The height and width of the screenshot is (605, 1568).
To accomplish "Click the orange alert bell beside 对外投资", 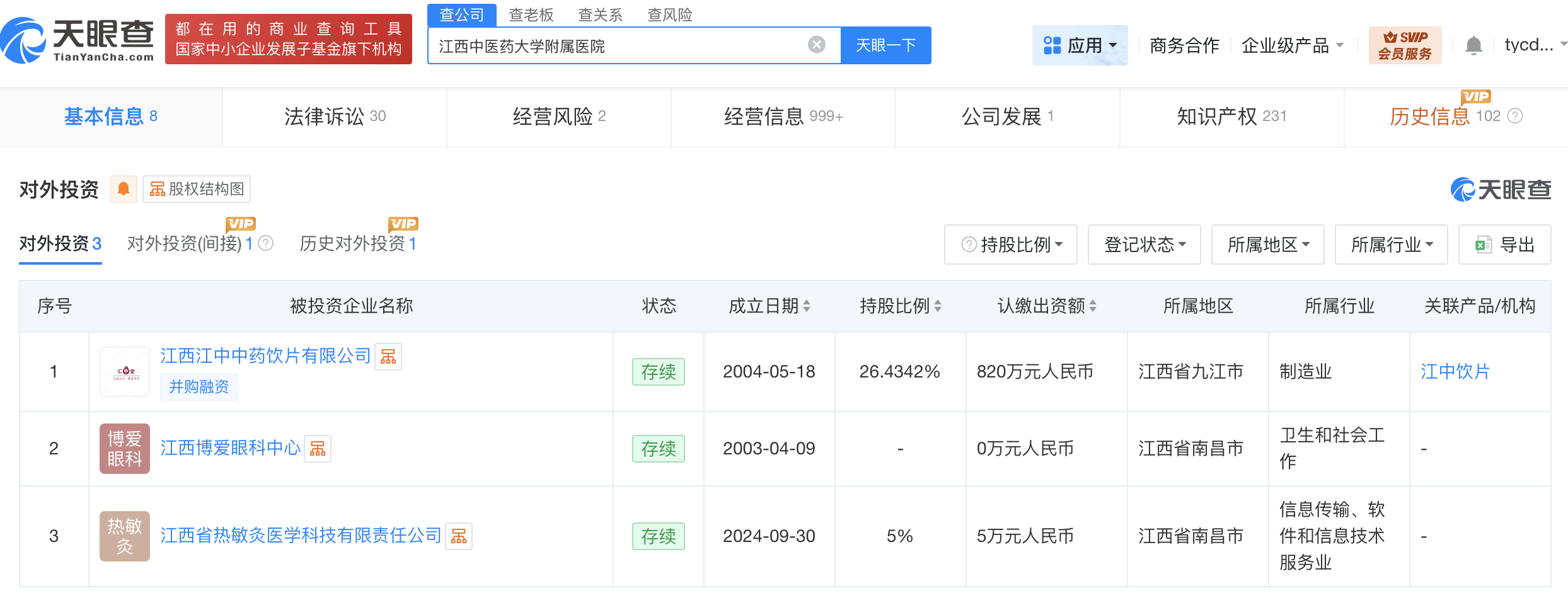I will 124,189.
